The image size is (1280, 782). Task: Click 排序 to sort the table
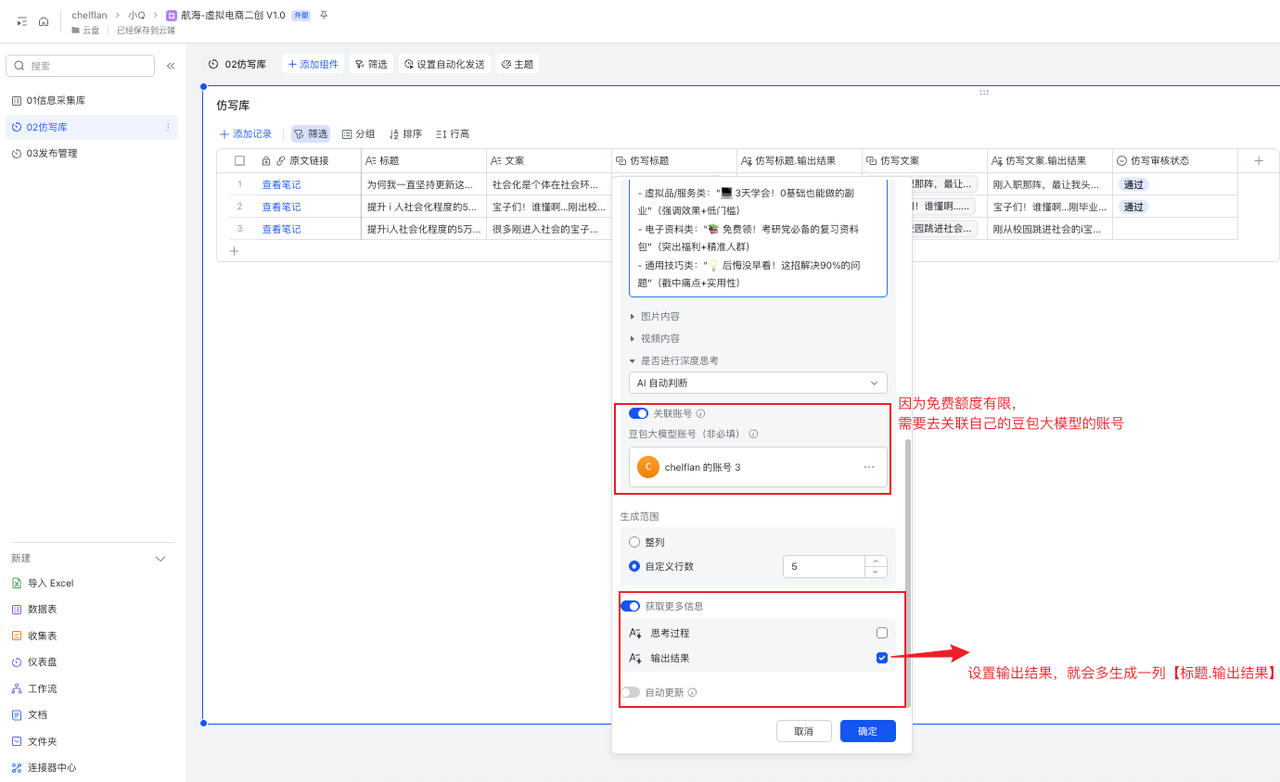click(405, 134)
